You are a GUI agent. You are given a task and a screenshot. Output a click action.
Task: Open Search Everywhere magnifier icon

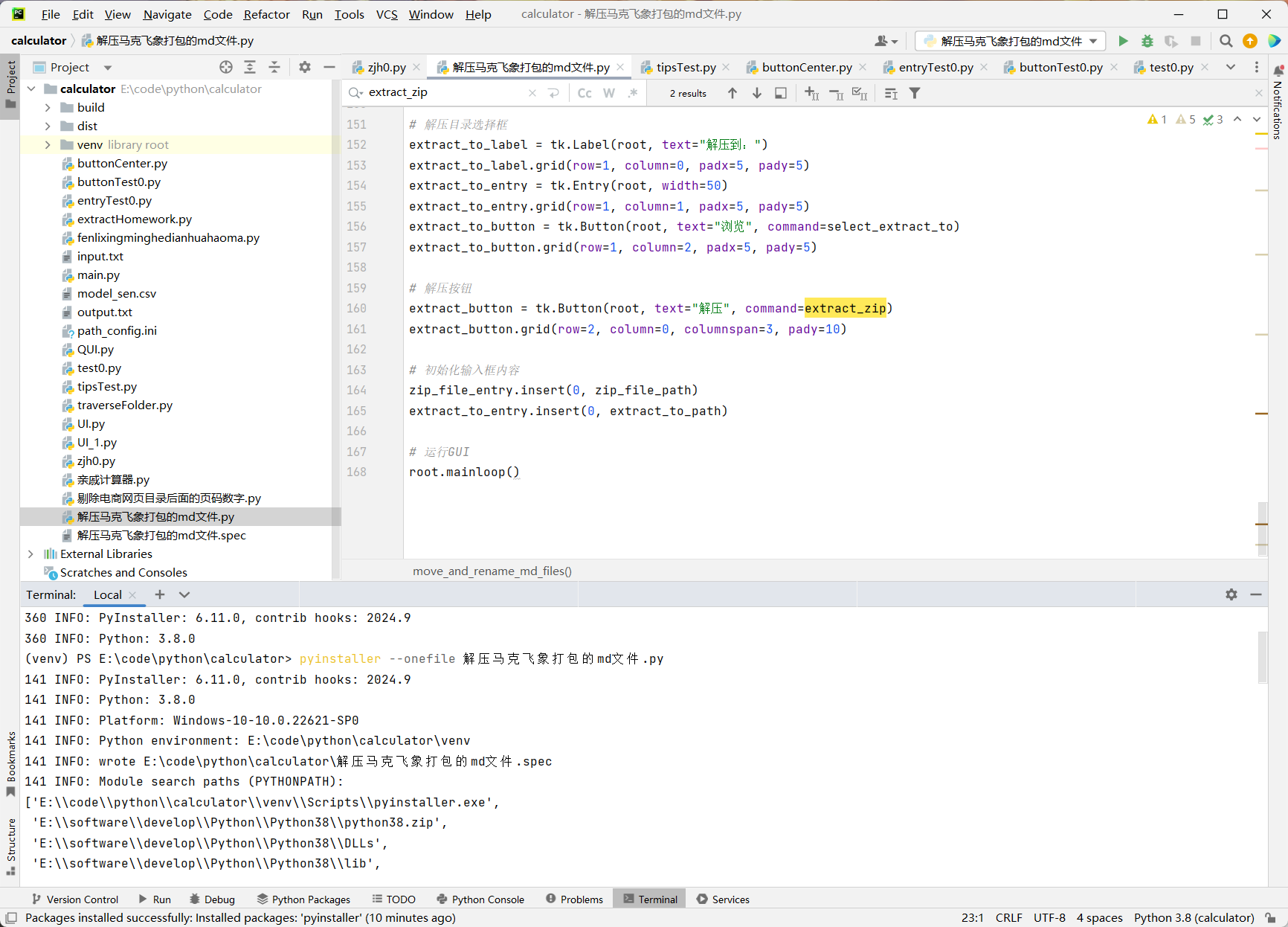pyautogui.click(x=1226, y=41)
